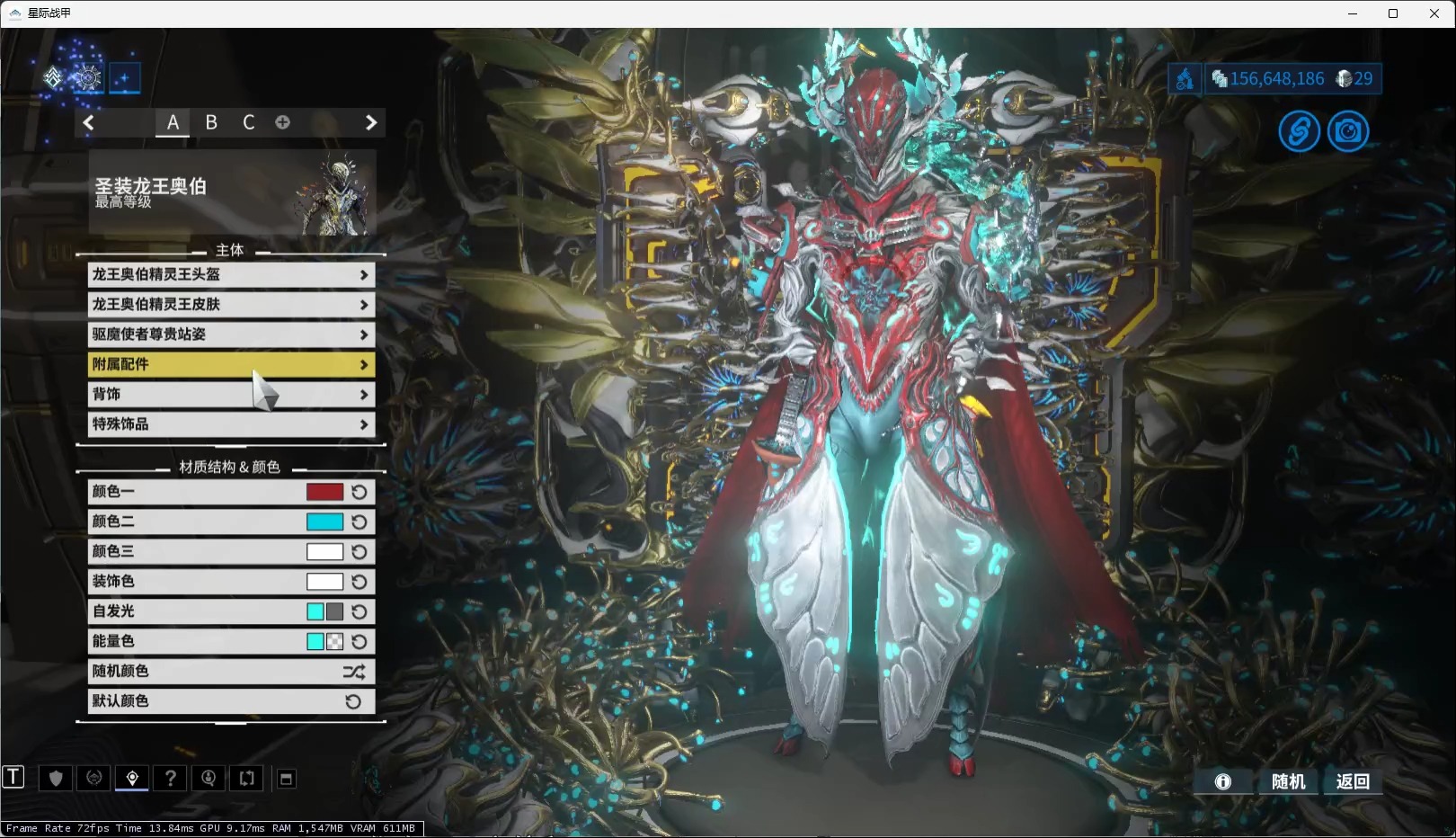Pick the cyan primary 能量色 swatch

(x=315, y=641)
